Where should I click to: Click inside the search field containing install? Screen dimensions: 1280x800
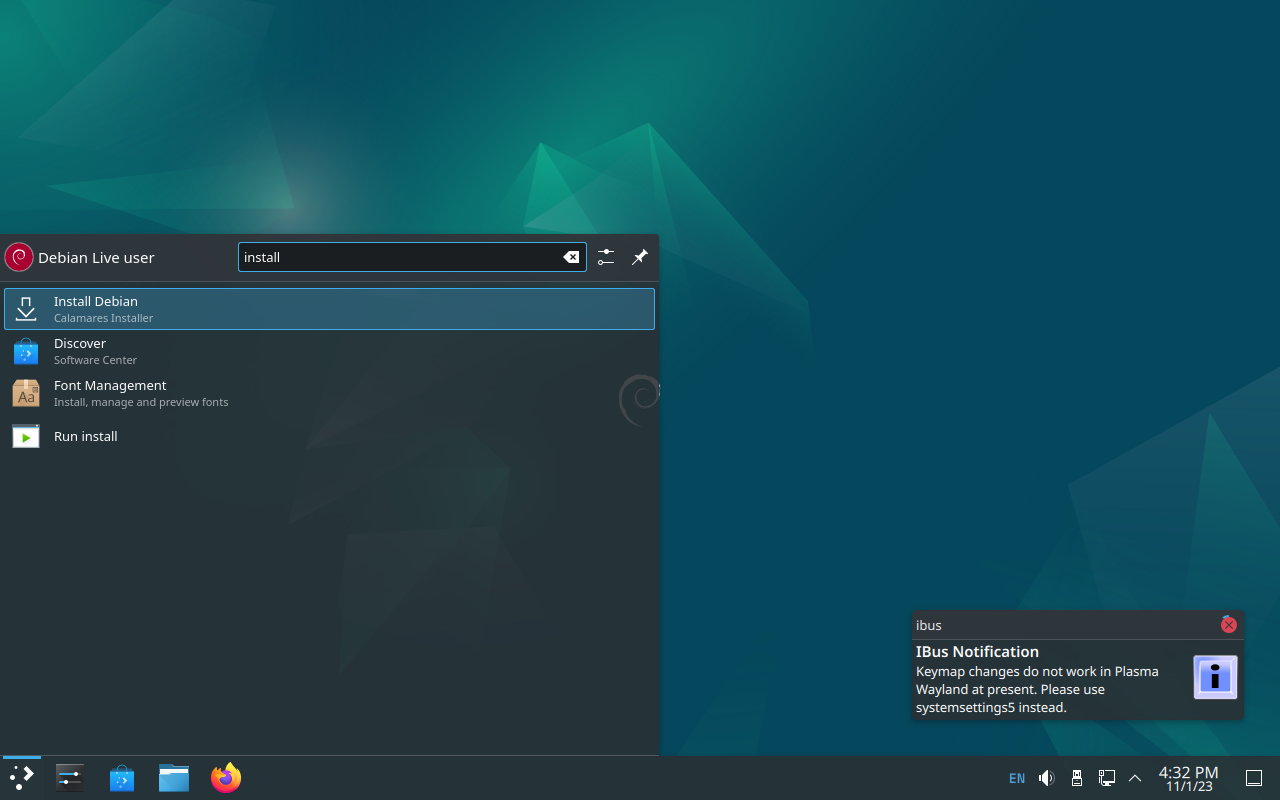point(400,257)
